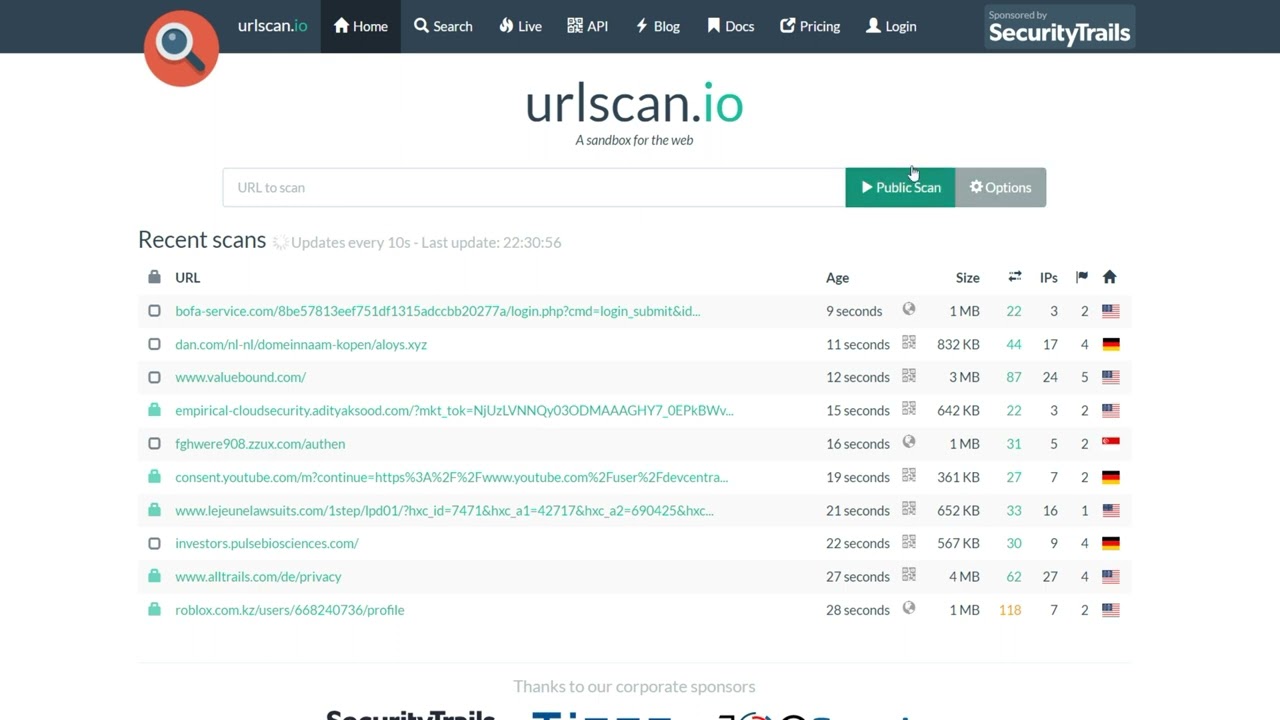The width and height of the screenshot is (1280, 720).
Task: Open the www.valuebound.com/ scan
Action: (x=240, y=377)
